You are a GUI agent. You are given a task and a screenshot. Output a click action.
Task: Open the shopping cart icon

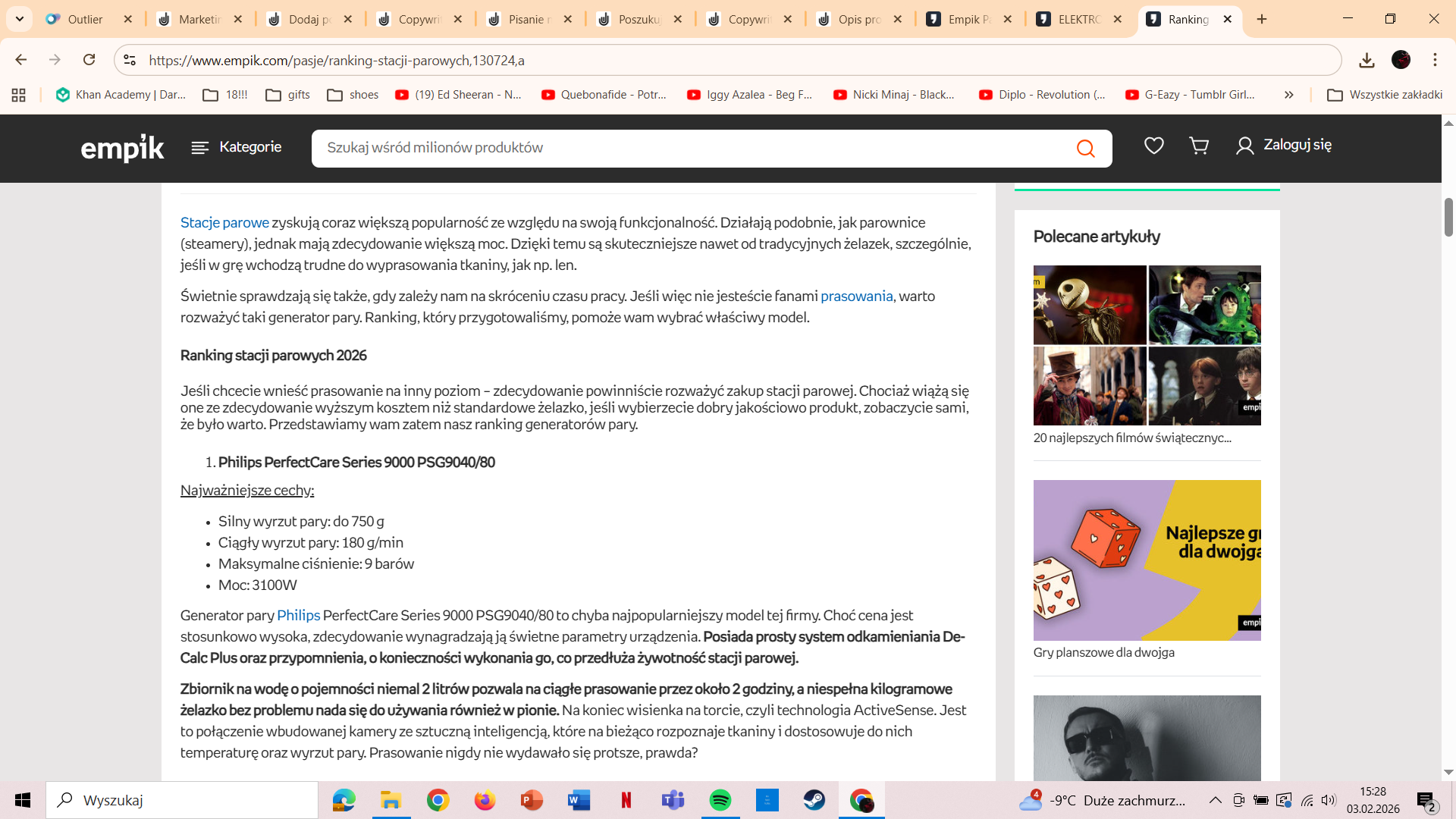pyautogui.click(x=1199, y=146)
